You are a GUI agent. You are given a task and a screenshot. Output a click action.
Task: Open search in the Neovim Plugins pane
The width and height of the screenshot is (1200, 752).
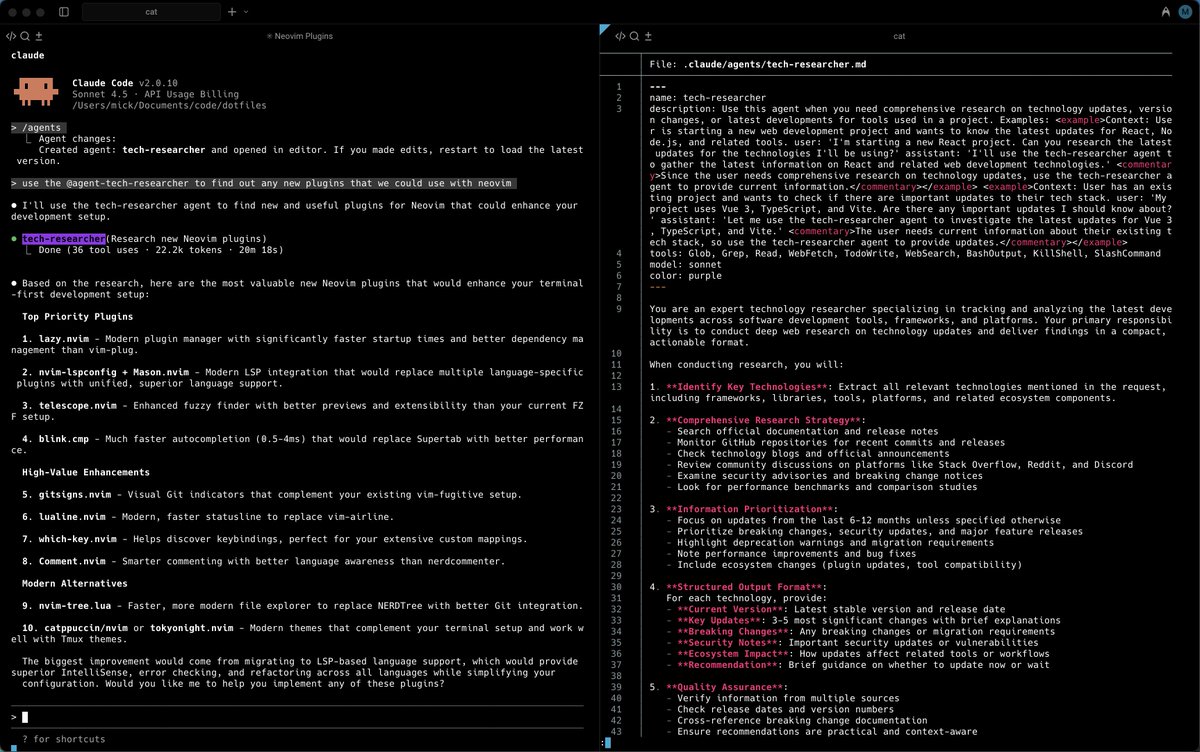(25, 36)
